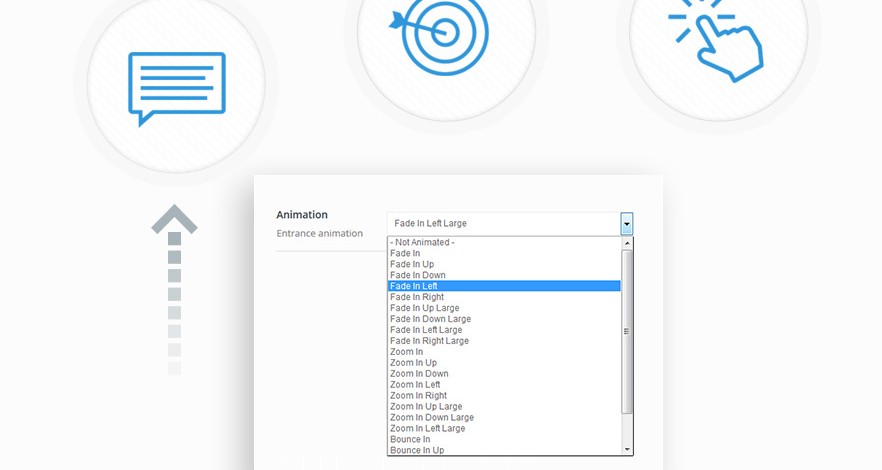Select 'Fade In Up' option
The height and width of the screenshot is (470, 882).
(x=504, y=264)
